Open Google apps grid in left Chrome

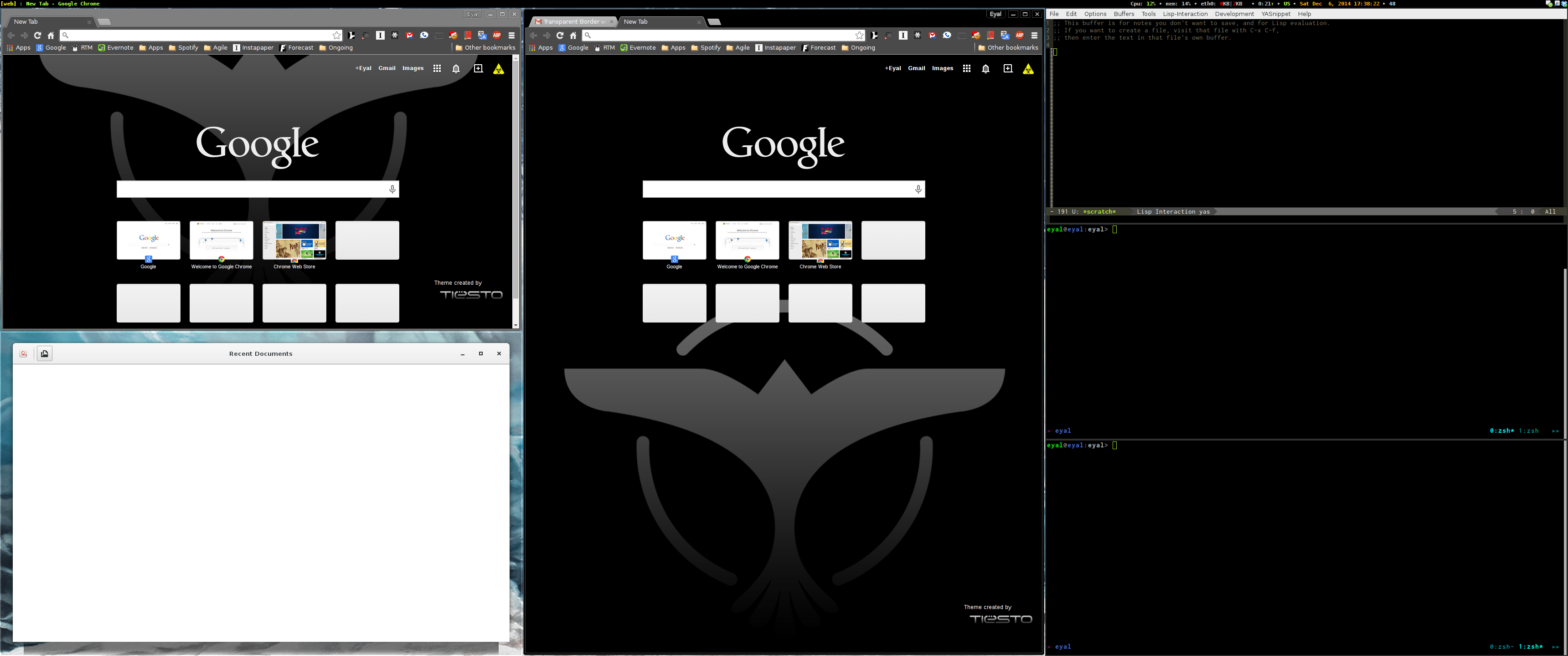437,69
